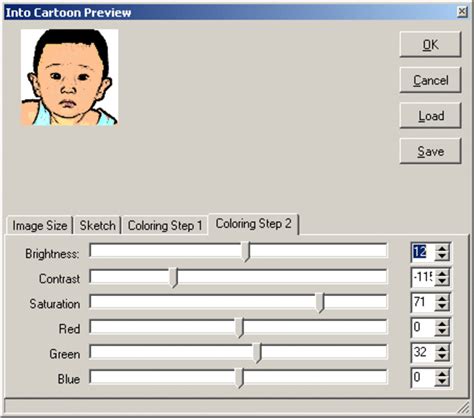
Task: Increase Blue with the up spinner arrow
Action: tap(442, 374)
